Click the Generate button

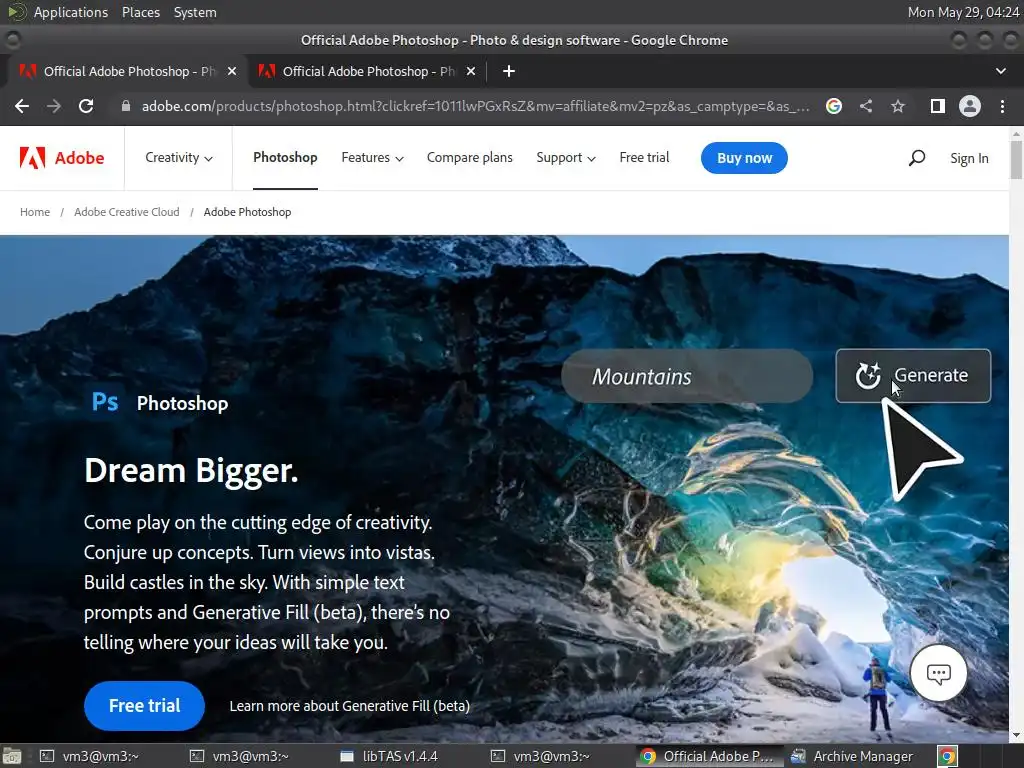pos(913,376)
